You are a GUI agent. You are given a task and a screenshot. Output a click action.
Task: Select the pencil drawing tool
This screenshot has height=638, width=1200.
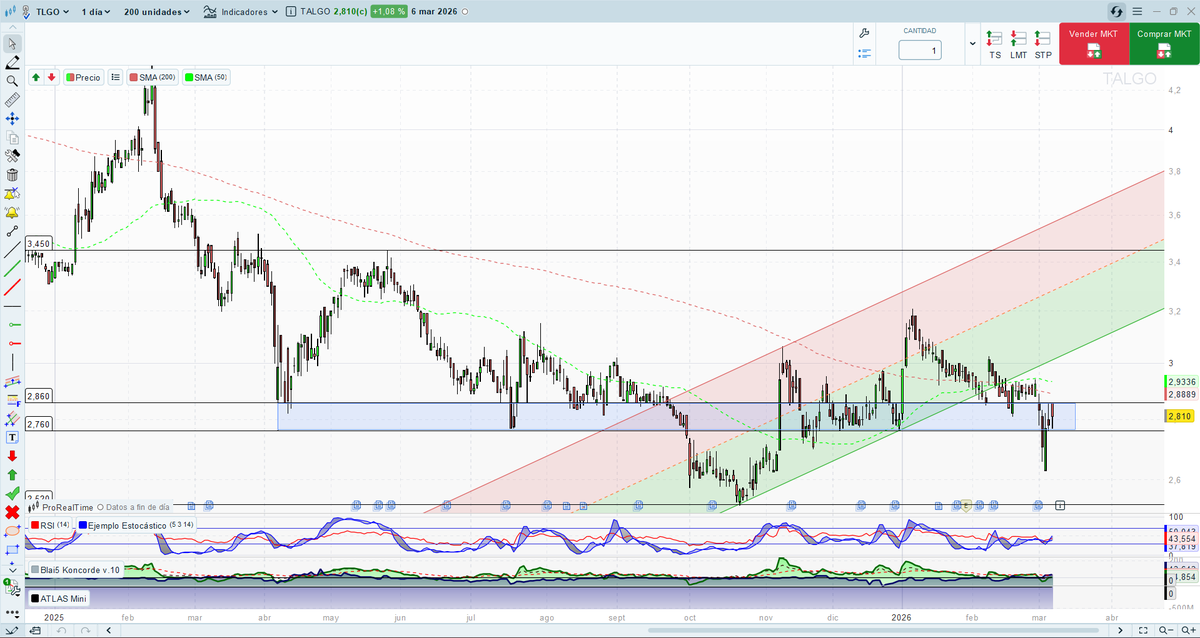tap(12, 62)
